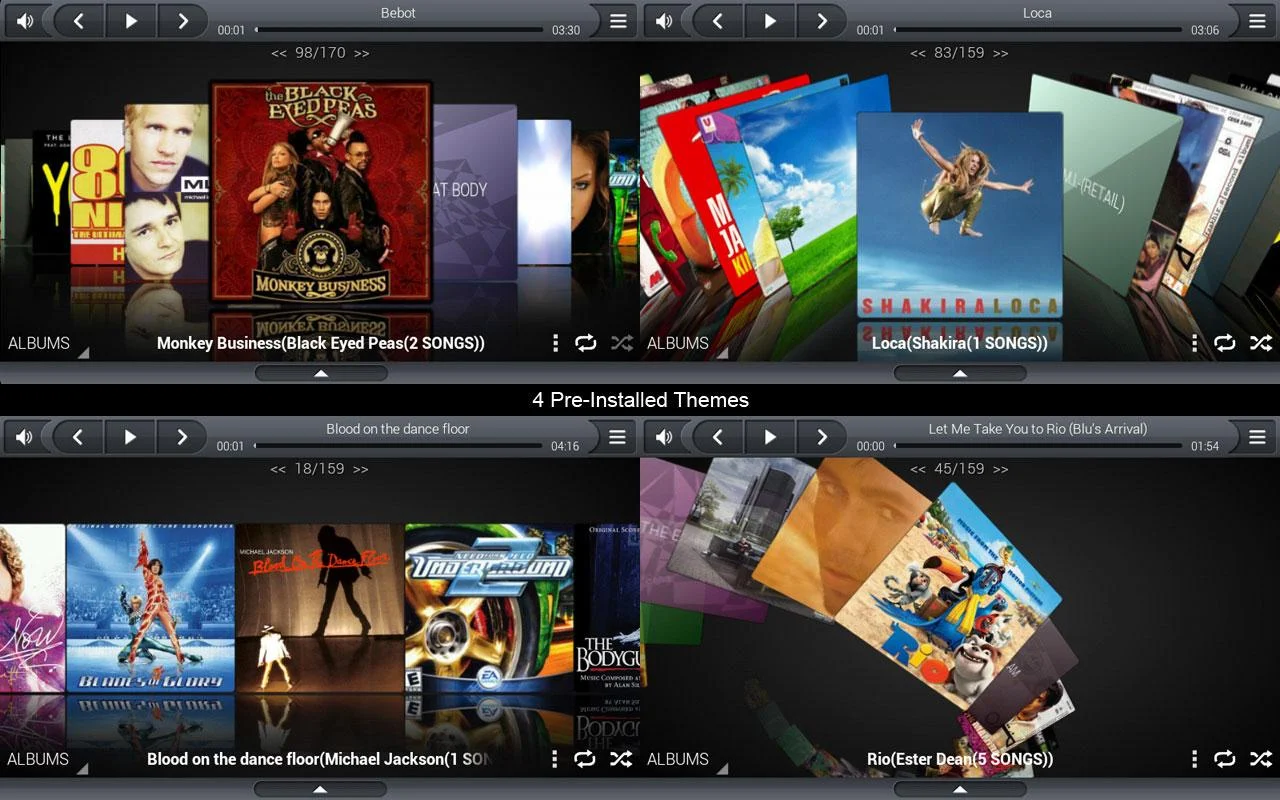
Task: Play Blood on the dance floor
Action: 129,437
